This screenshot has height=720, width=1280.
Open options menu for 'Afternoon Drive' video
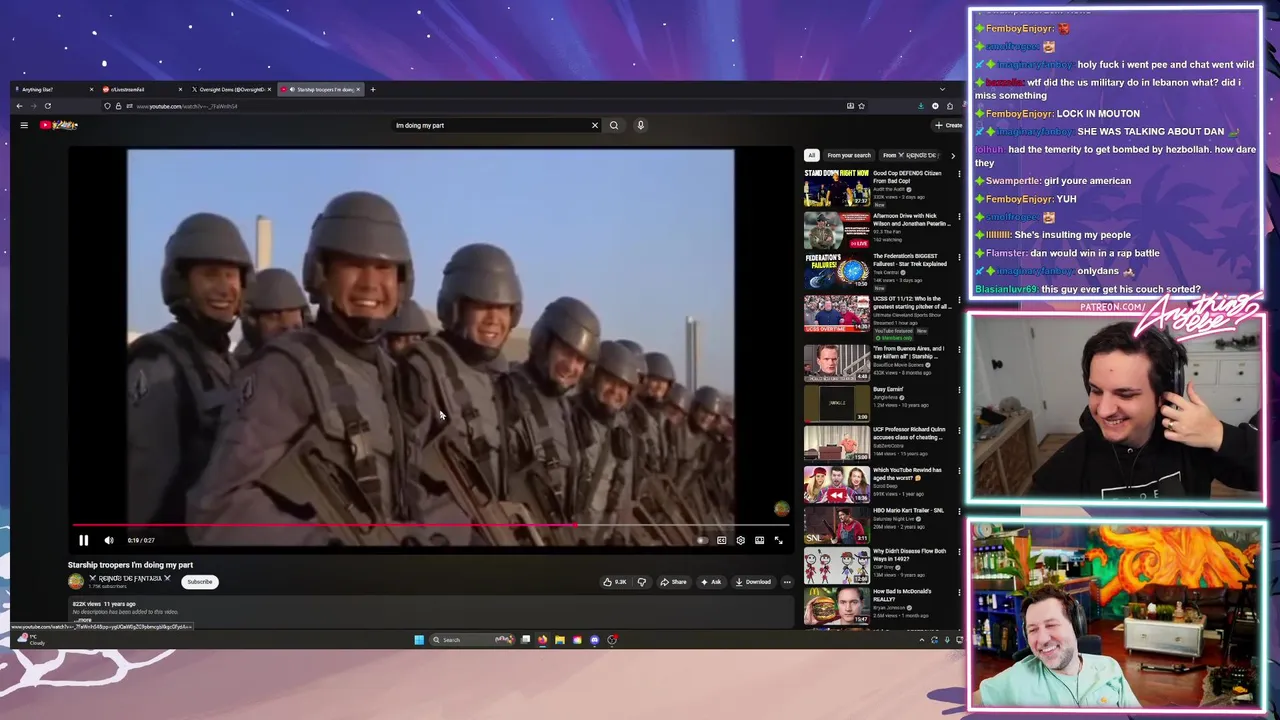[x=959, y=216]
